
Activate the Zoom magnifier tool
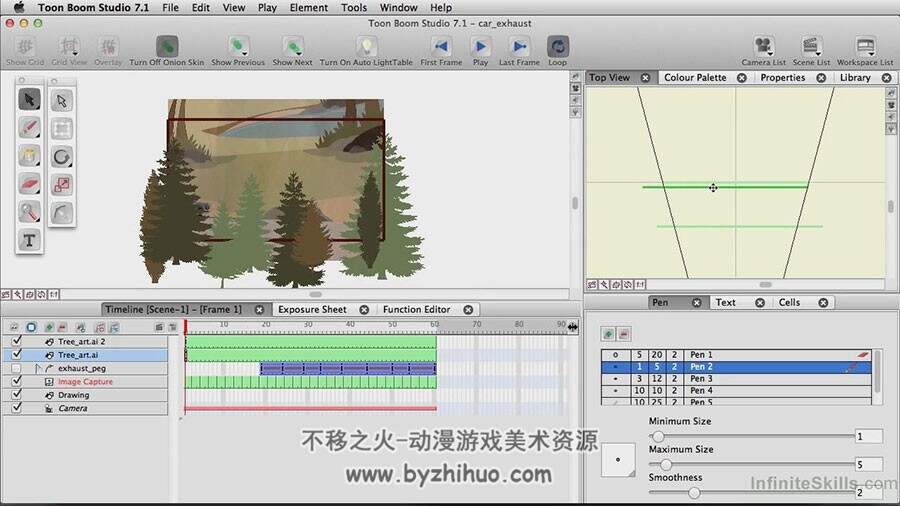29,212
